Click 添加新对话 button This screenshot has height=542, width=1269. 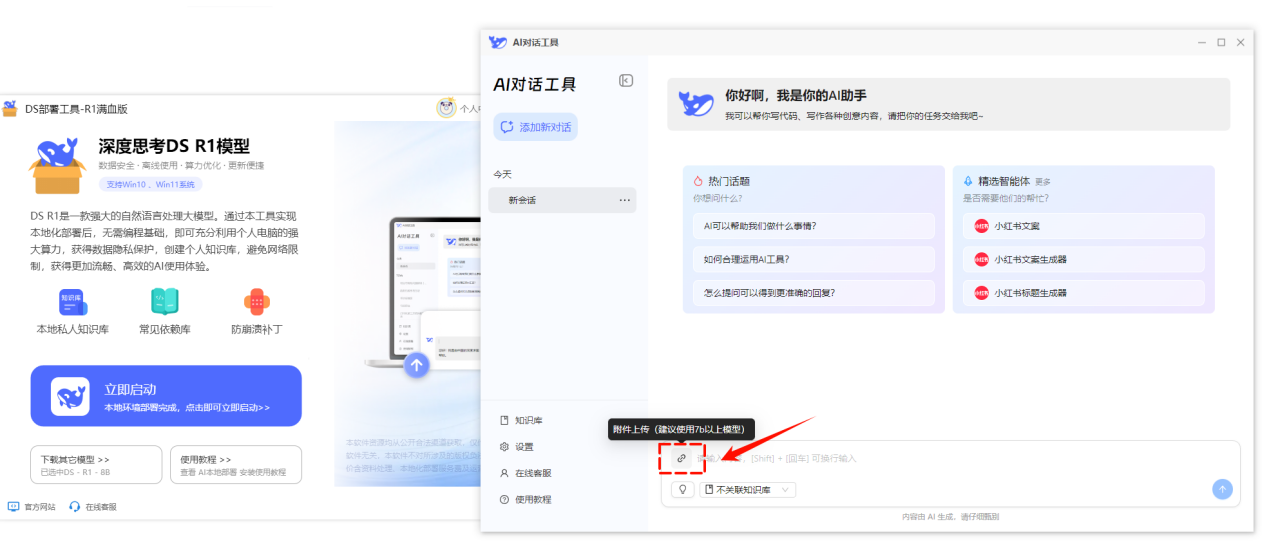point(535,127)
